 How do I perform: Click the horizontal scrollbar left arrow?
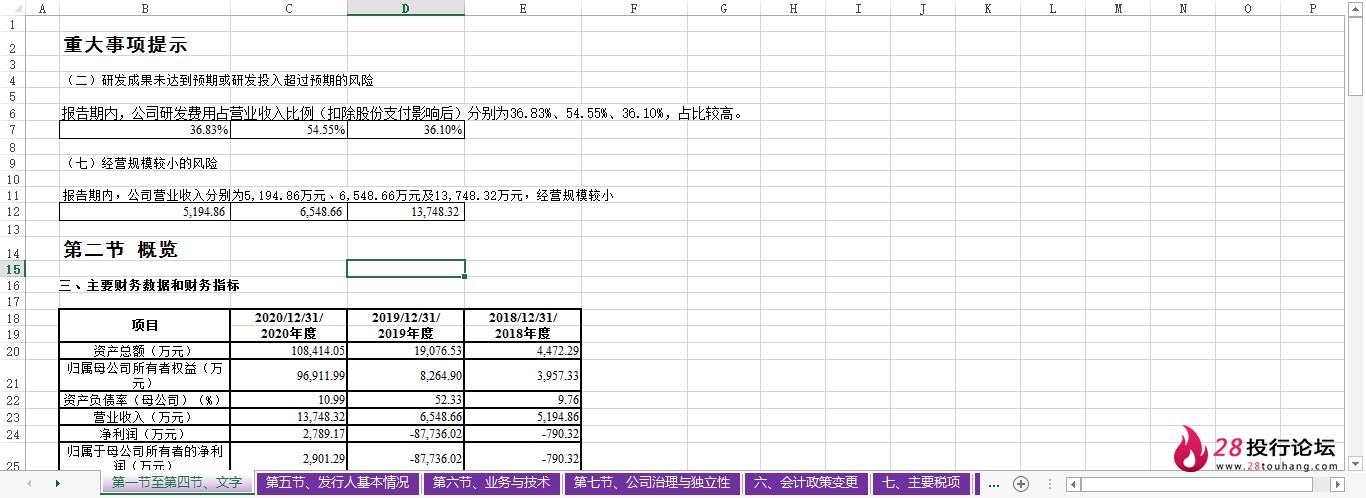[x=1074, y=484]
